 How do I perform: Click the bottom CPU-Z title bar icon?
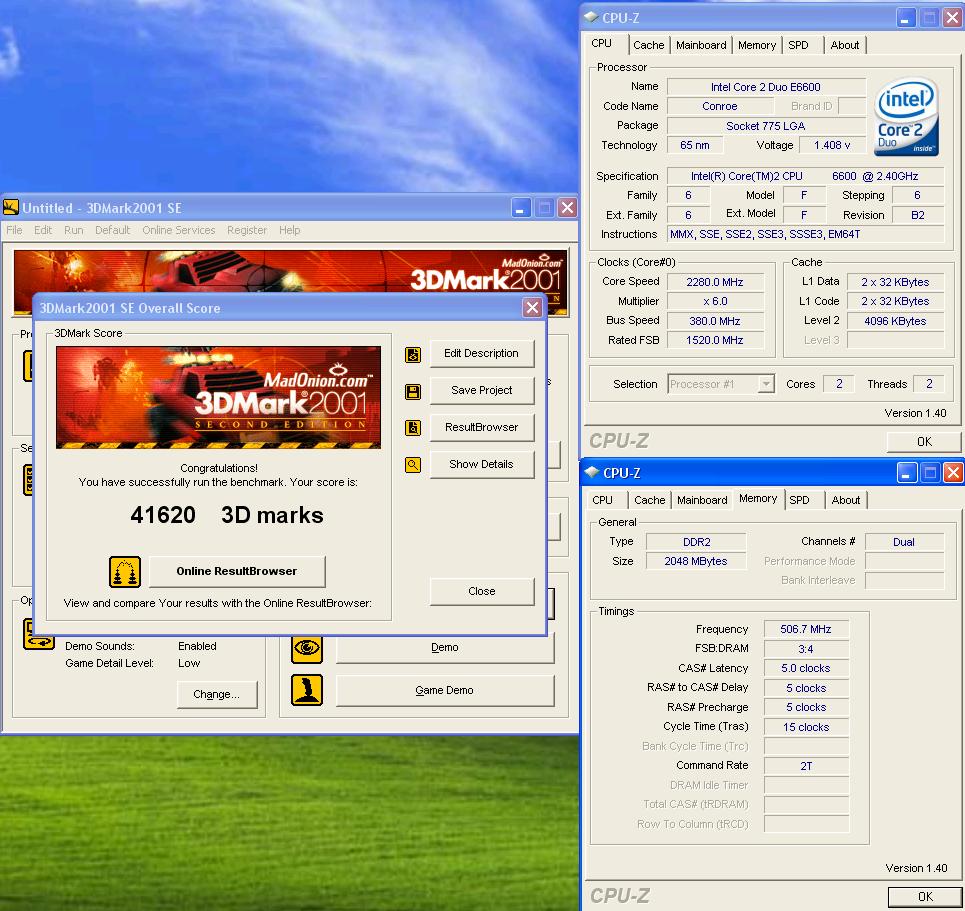(x=592, y=472)
